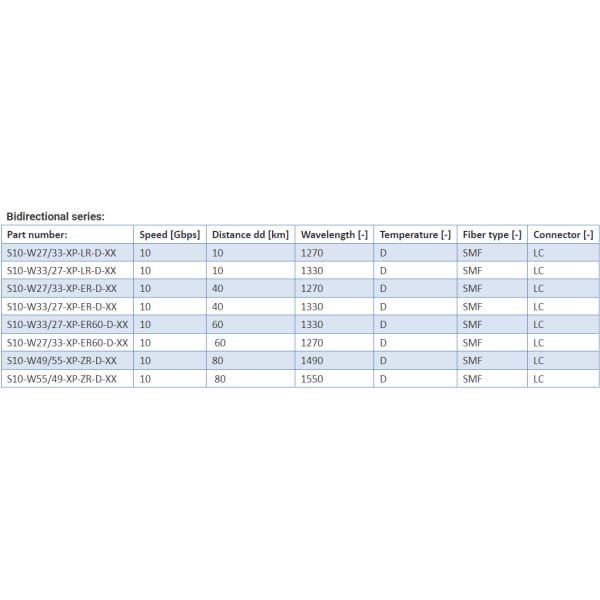Select part number S10-W27/33-XP-ER-D-XX

[x=62, y=289]
